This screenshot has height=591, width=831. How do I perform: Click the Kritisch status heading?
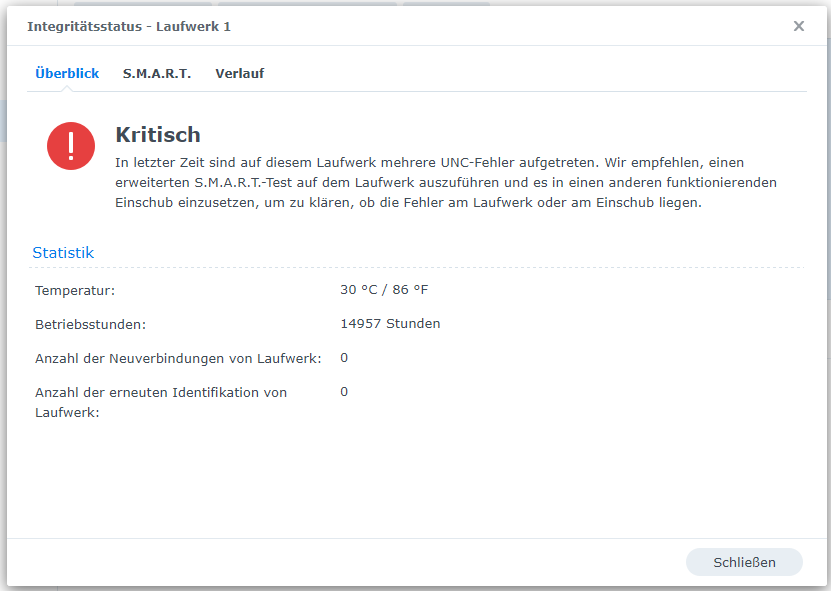158,135
